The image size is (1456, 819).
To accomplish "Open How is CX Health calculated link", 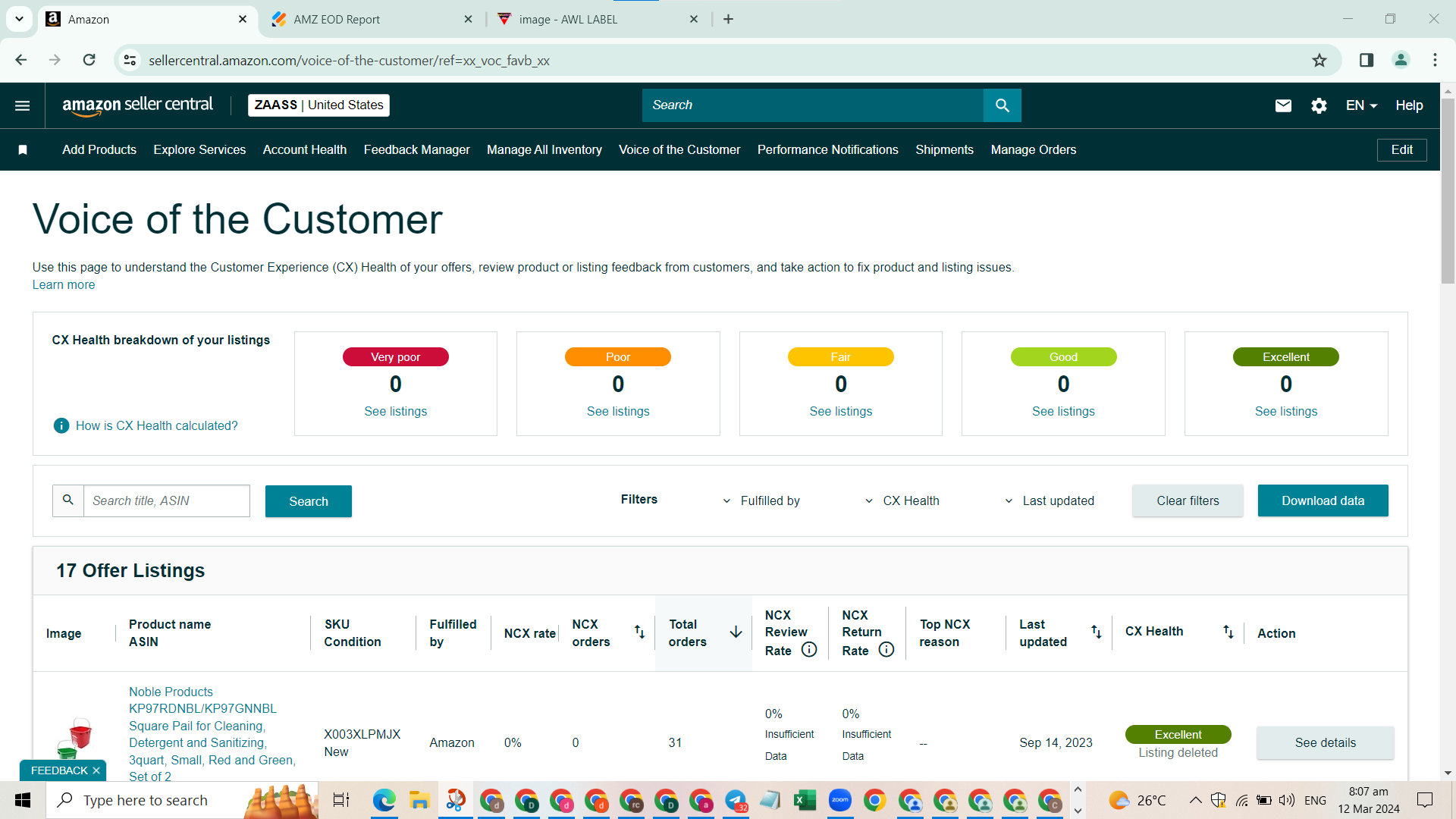I will 156,426.
